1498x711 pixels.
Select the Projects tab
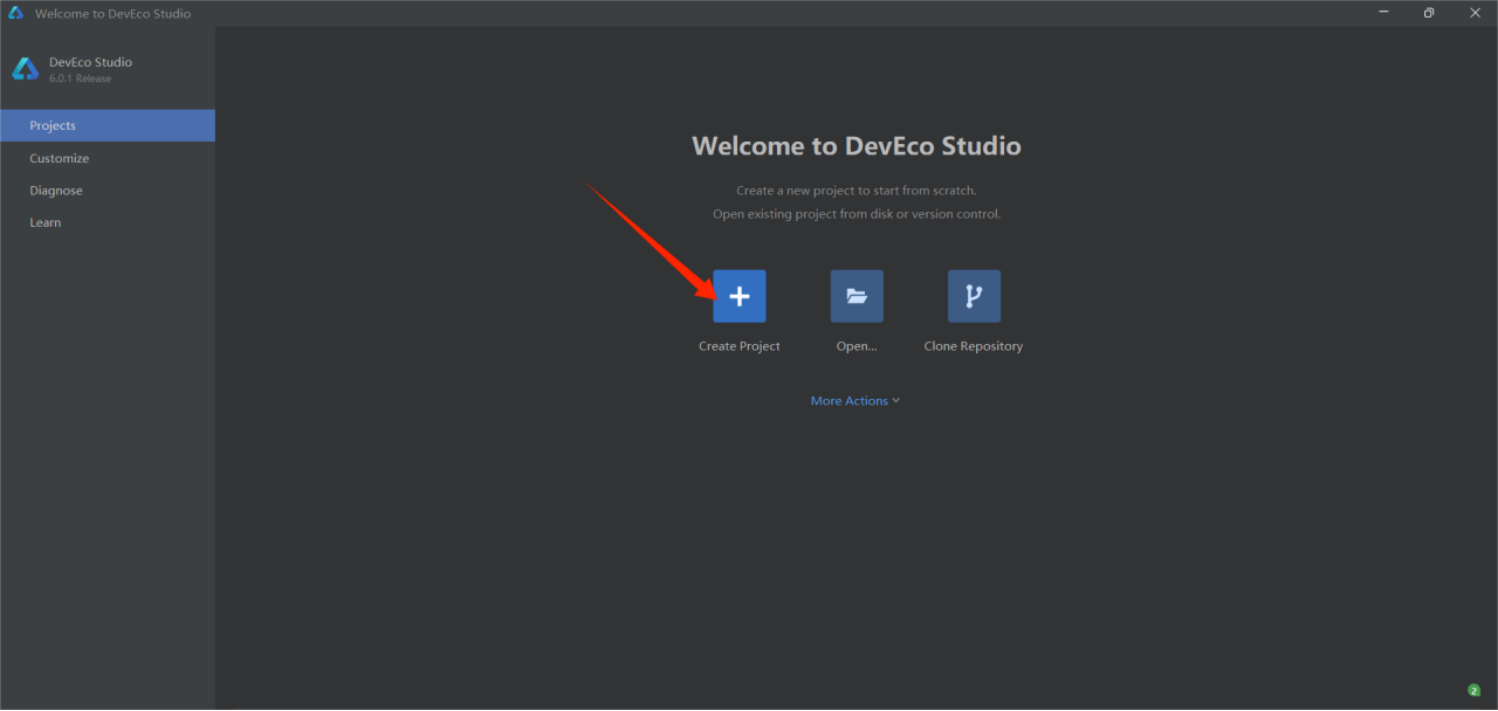tap(108, 125)
